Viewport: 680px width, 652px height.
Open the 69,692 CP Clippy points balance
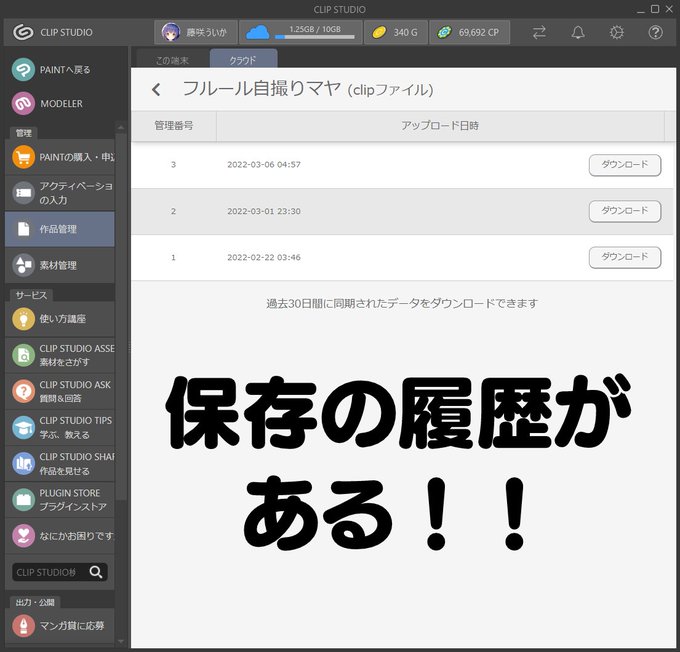pos(469,32)
